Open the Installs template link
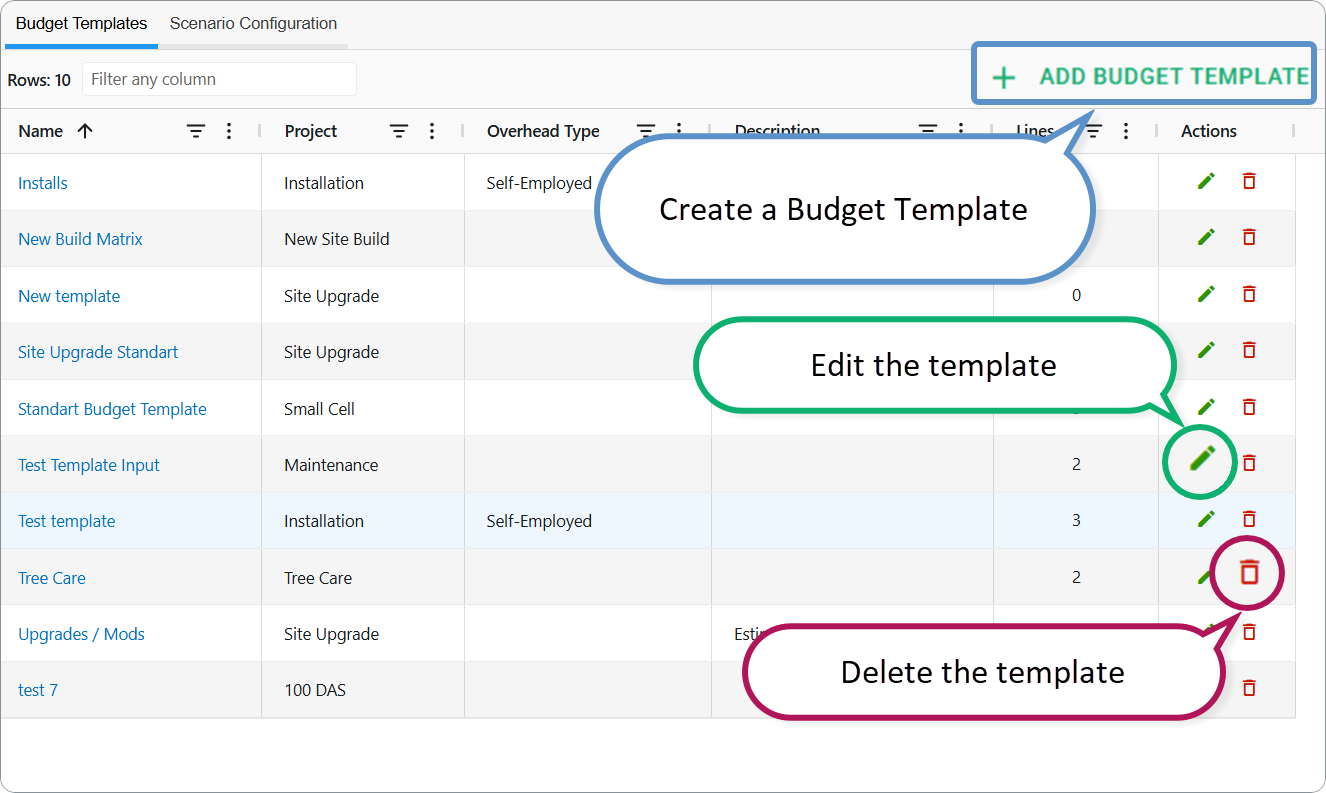Screen dimensions: 1326x793 pos(43,183)
